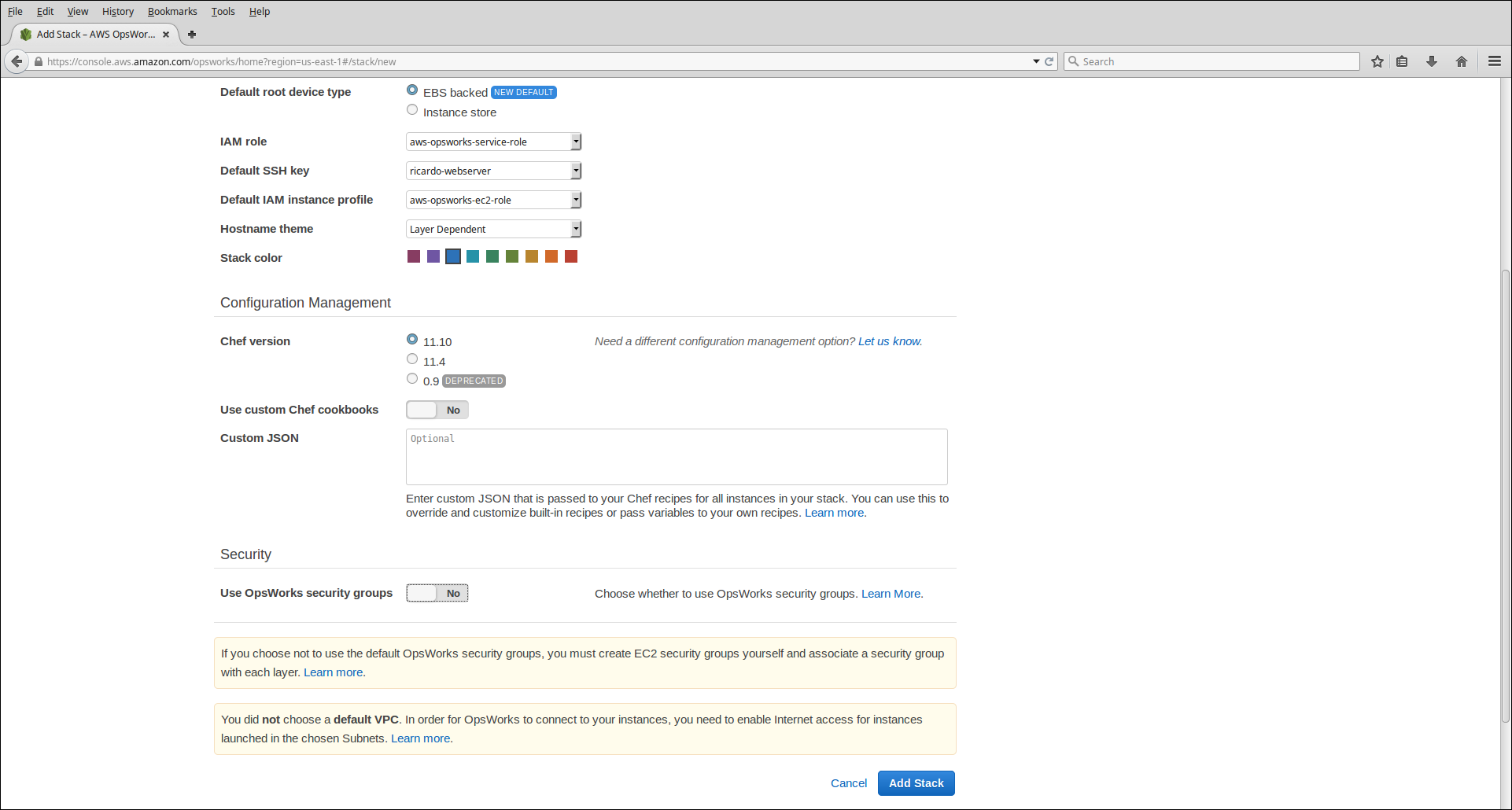Screen dimensions: 1512x810
Task: Select Instance store root device type
Action: click(x=412, y=110)
